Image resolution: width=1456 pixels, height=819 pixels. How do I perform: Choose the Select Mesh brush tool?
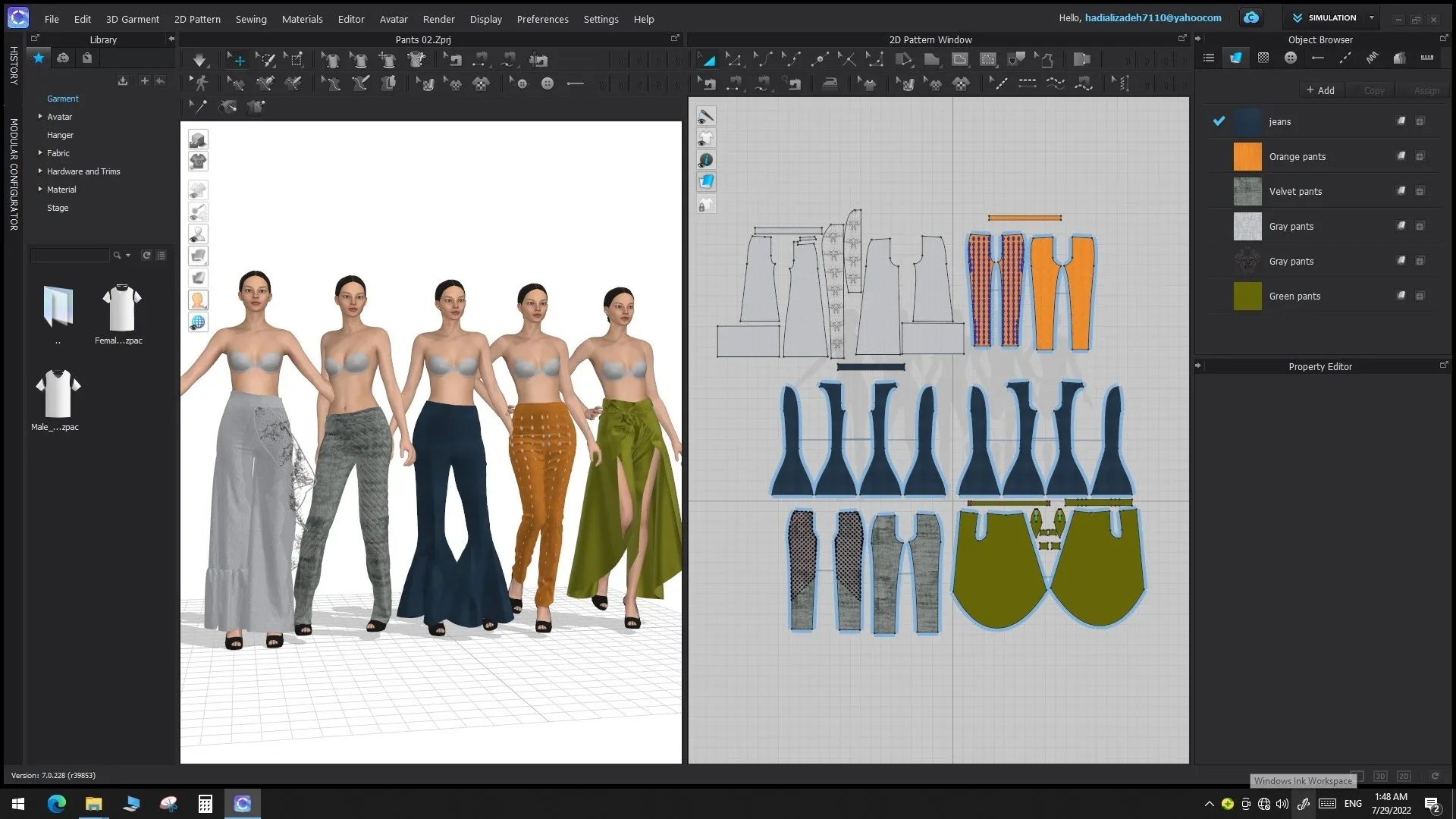(x=265, y=60)
